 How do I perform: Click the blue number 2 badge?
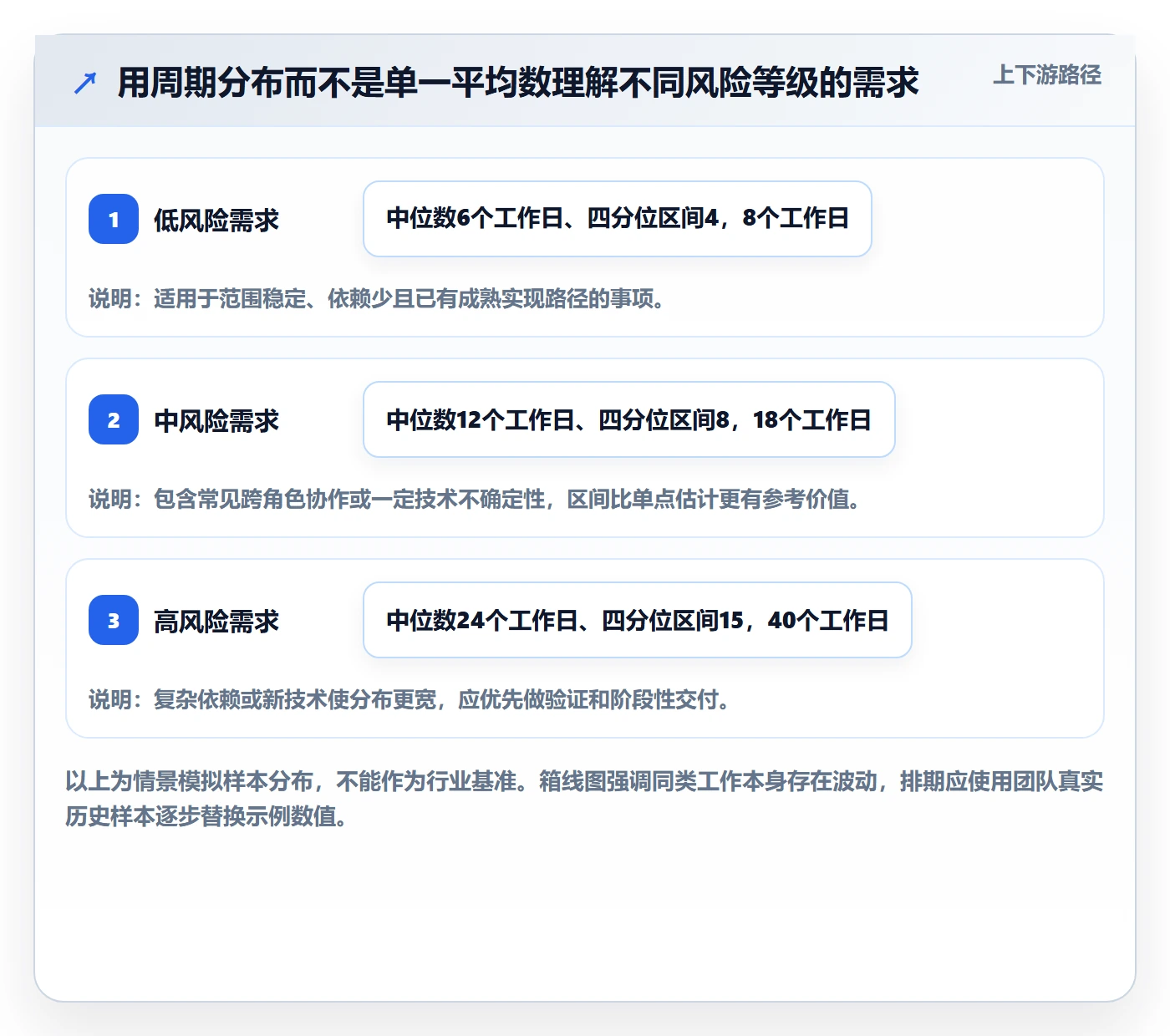point(114,419)
